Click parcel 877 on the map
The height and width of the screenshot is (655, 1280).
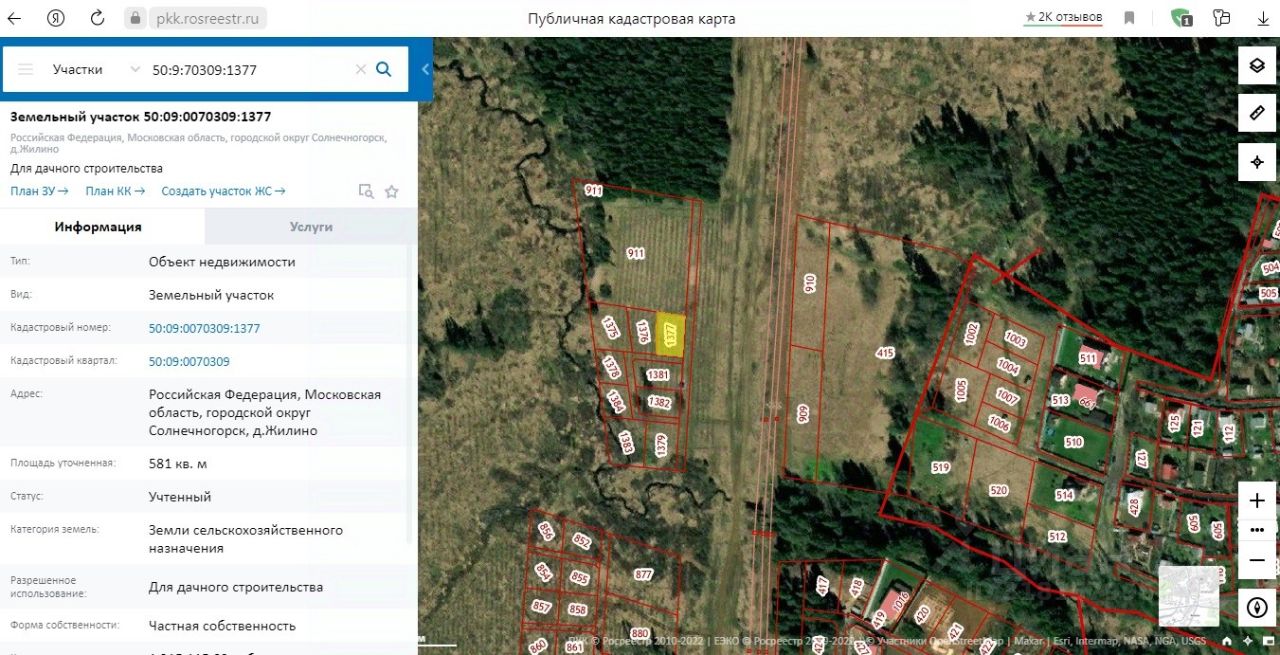tap(643, 575)
